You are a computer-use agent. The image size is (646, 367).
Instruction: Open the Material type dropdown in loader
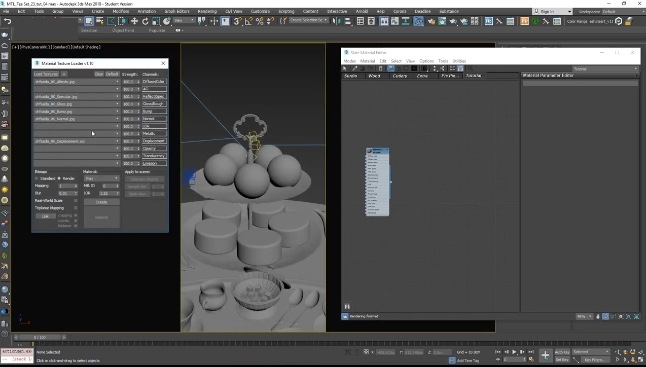click(x=101, y=178)
